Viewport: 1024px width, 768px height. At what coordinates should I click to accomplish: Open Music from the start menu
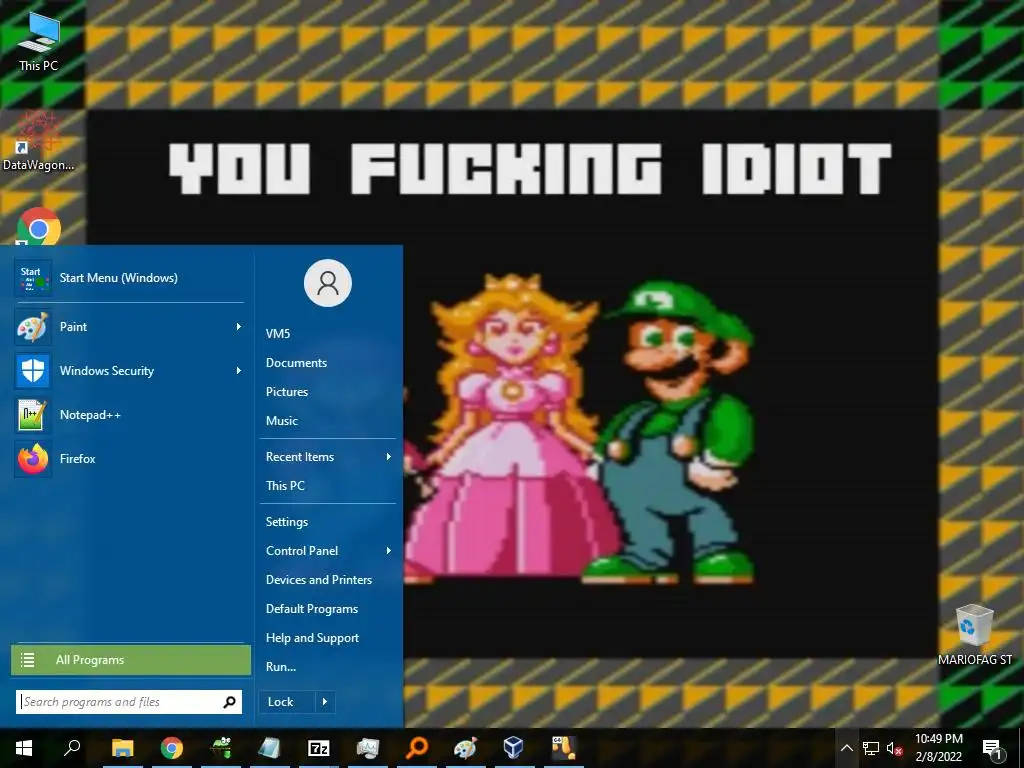[328, 421]
